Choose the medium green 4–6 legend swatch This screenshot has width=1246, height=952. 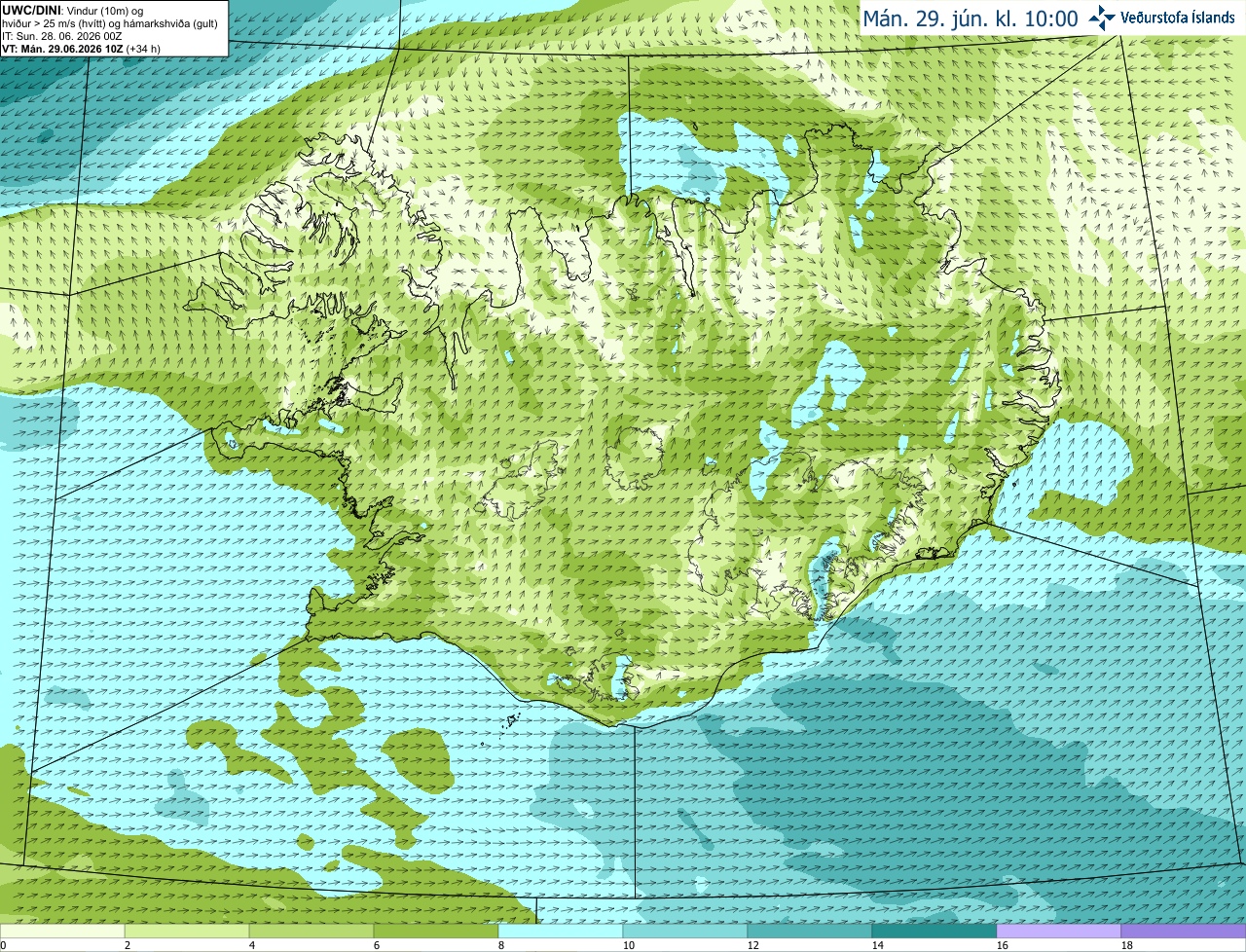[312, 932]
